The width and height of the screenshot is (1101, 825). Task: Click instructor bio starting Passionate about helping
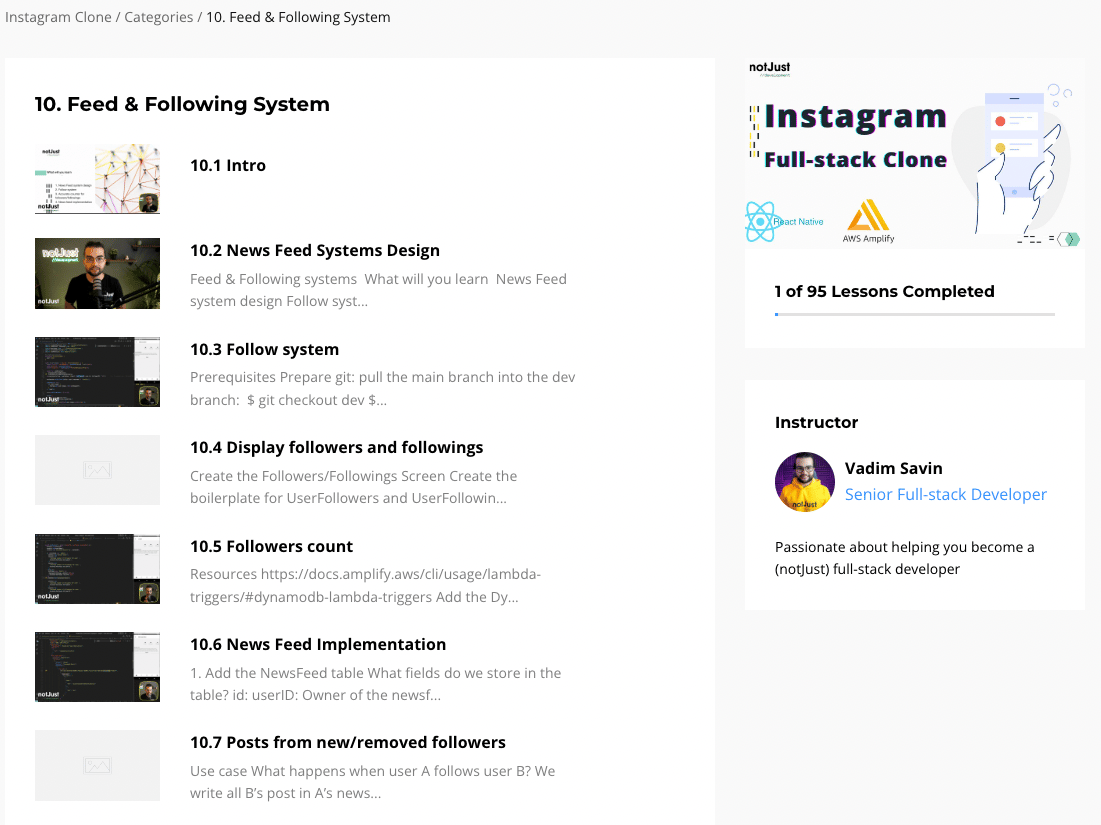905,558
